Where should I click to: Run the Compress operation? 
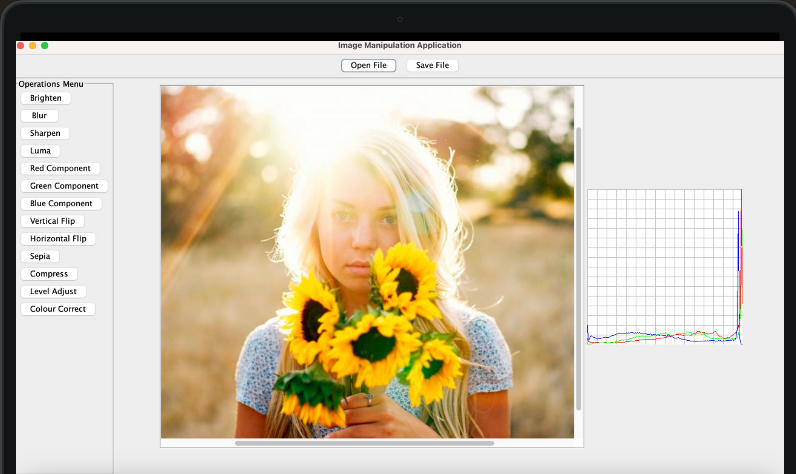(49, 274)
